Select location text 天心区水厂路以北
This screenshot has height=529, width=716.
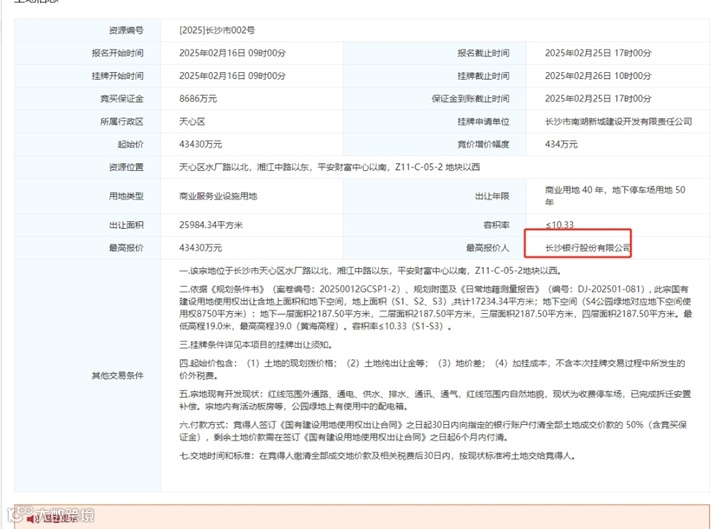click(x=214, y=167)
